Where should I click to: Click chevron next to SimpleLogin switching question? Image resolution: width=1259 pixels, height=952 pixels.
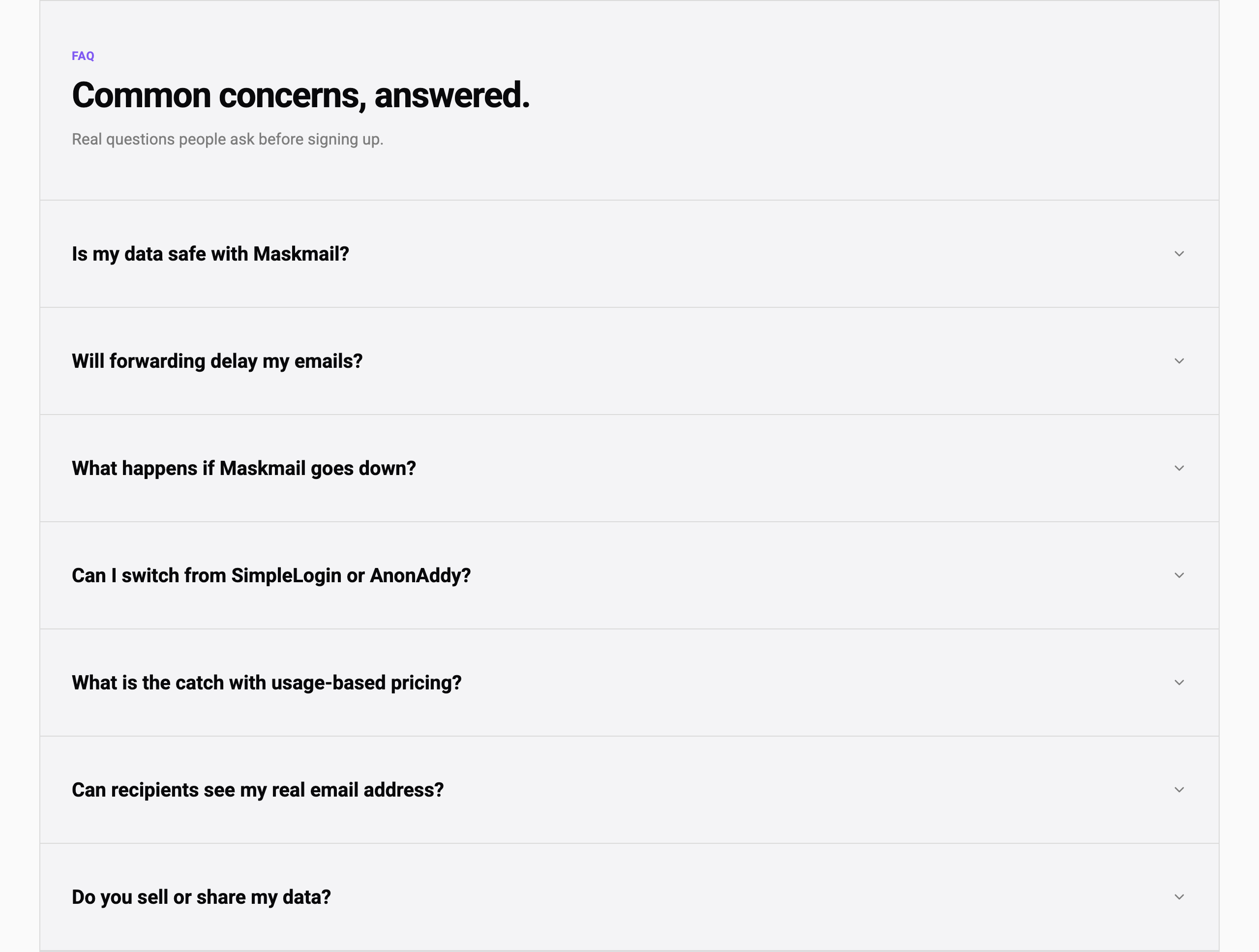(x=1179, y=575)
